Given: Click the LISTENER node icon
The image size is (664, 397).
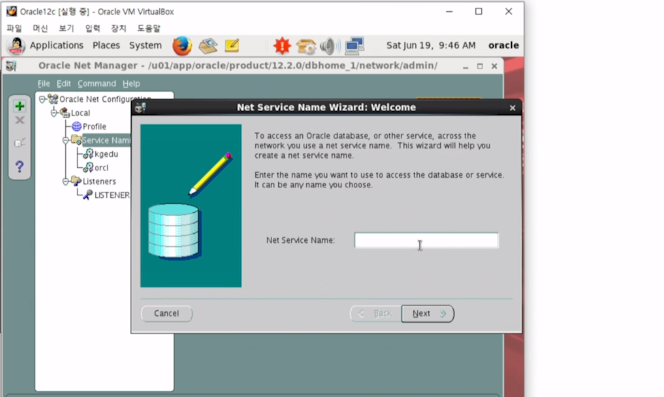Looking at the screenshot, I should click(x=88, y=195).
